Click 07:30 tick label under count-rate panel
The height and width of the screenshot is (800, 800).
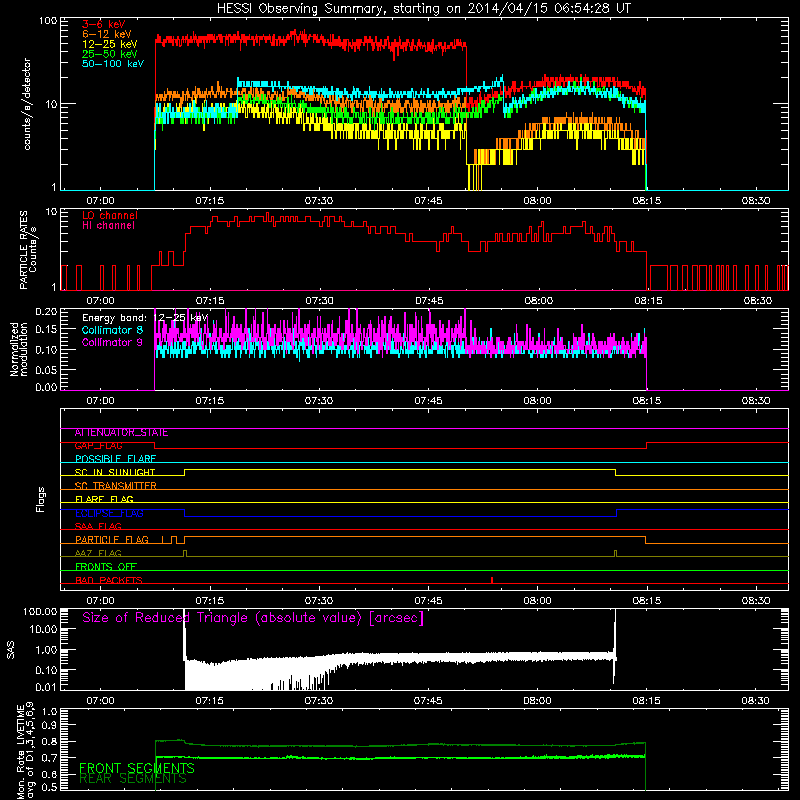[x=319, y=201]
